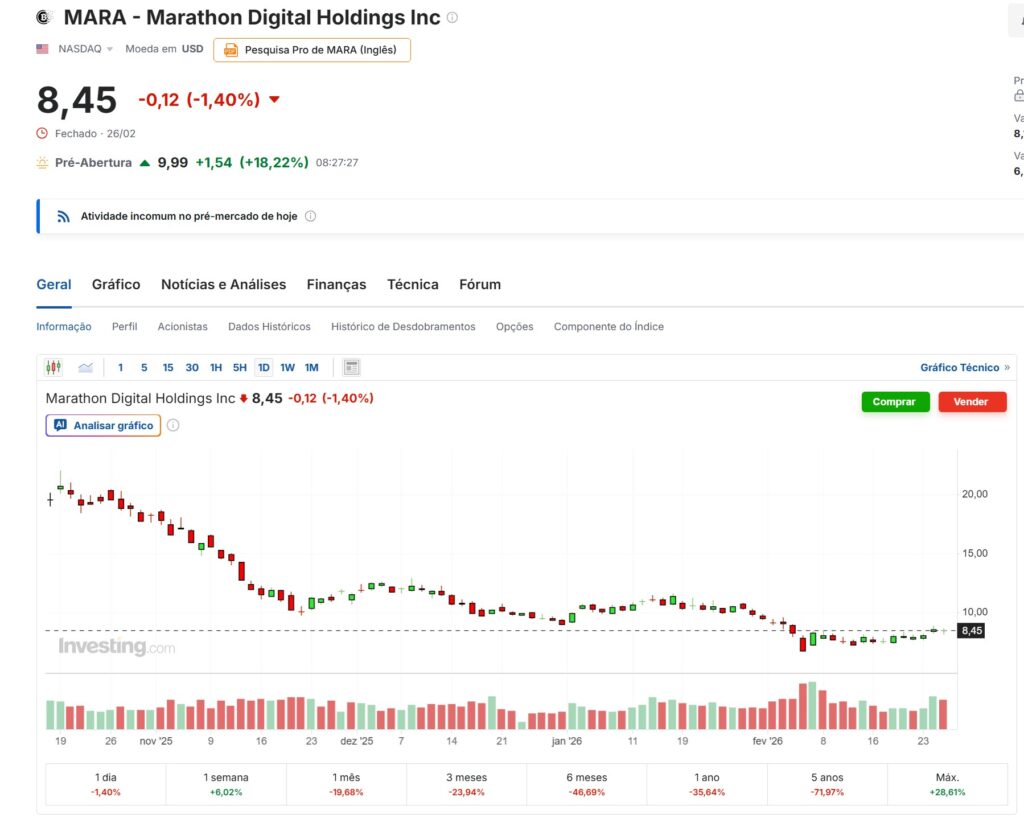Screen dimensions: 1024x822
Task: Open Dados Históricos sub-tab
Action: coord(269,326)
